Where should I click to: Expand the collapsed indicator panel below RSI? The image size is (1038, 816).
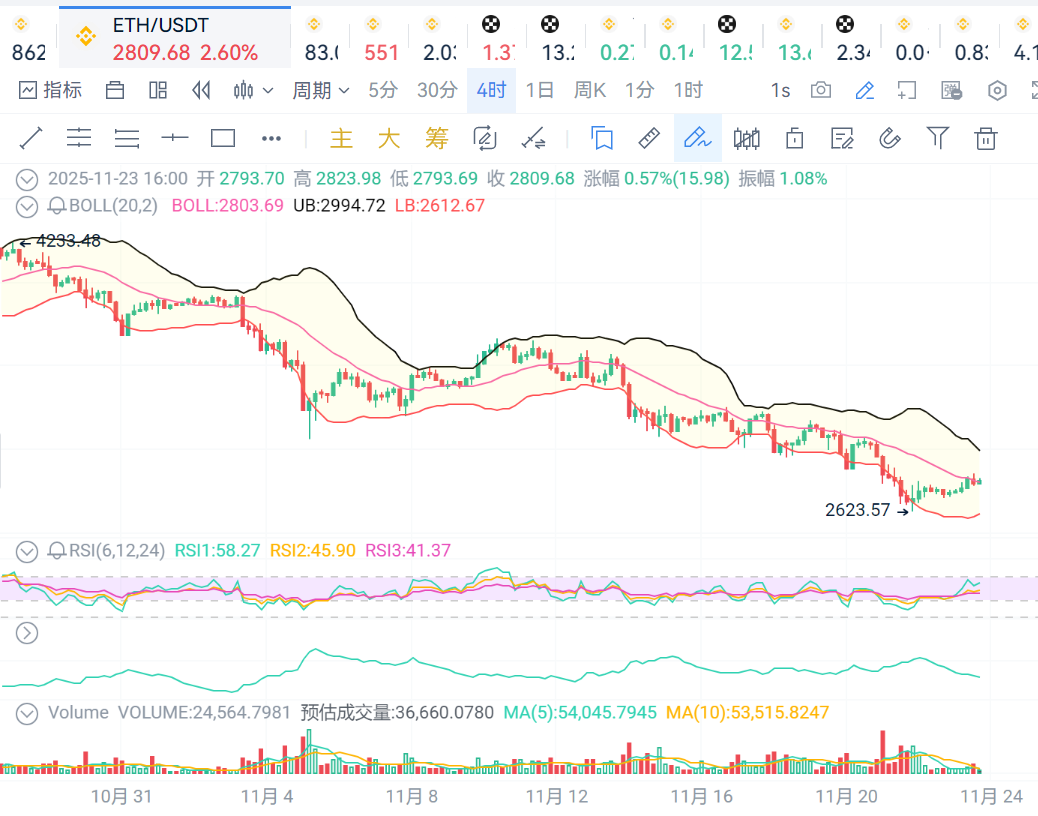[x=27, y=633]
